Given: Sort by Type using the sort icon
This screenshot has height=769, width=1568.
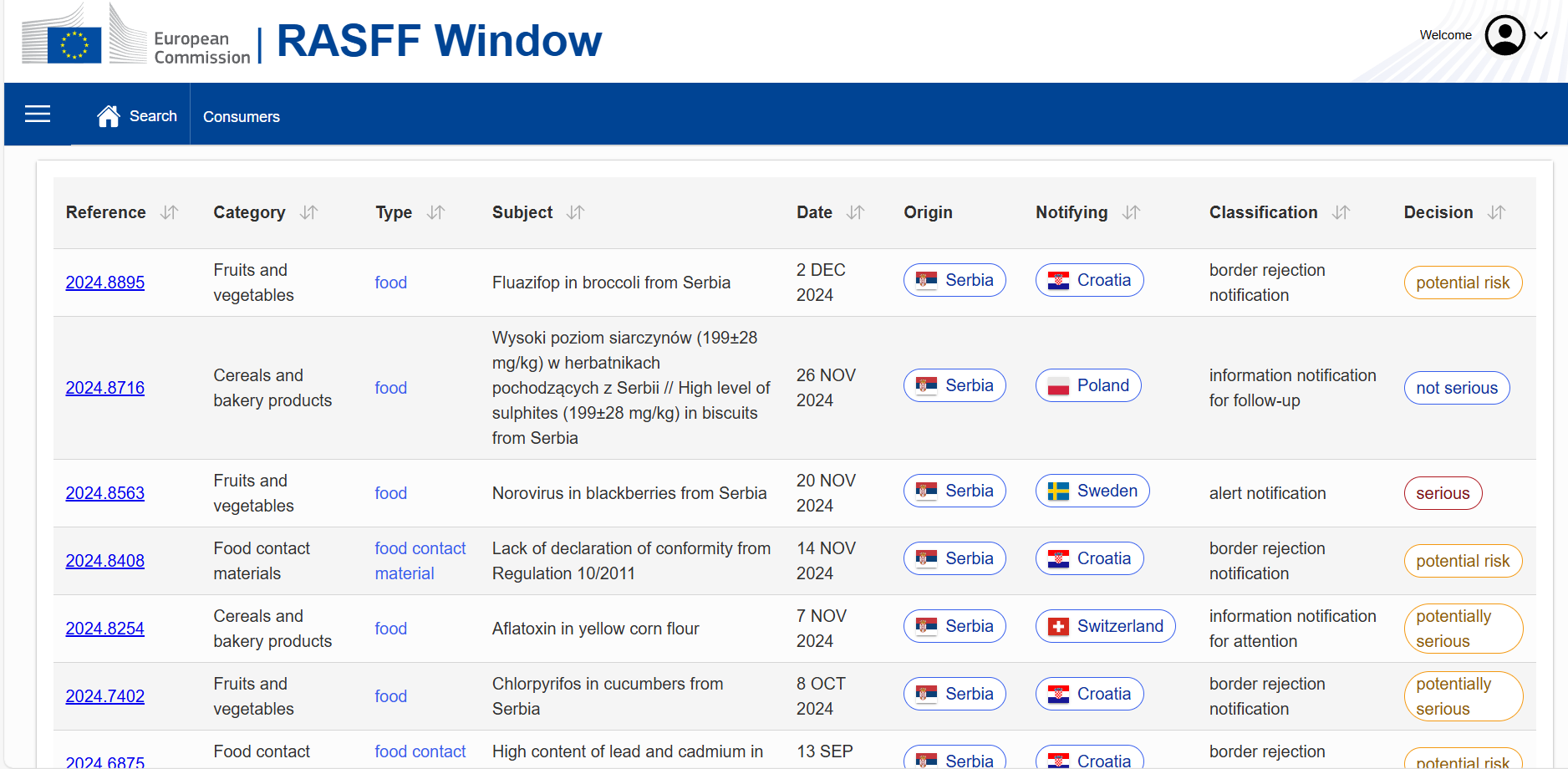Looking at the screenshot, I should pyautogui.click(x=435, y=212).
